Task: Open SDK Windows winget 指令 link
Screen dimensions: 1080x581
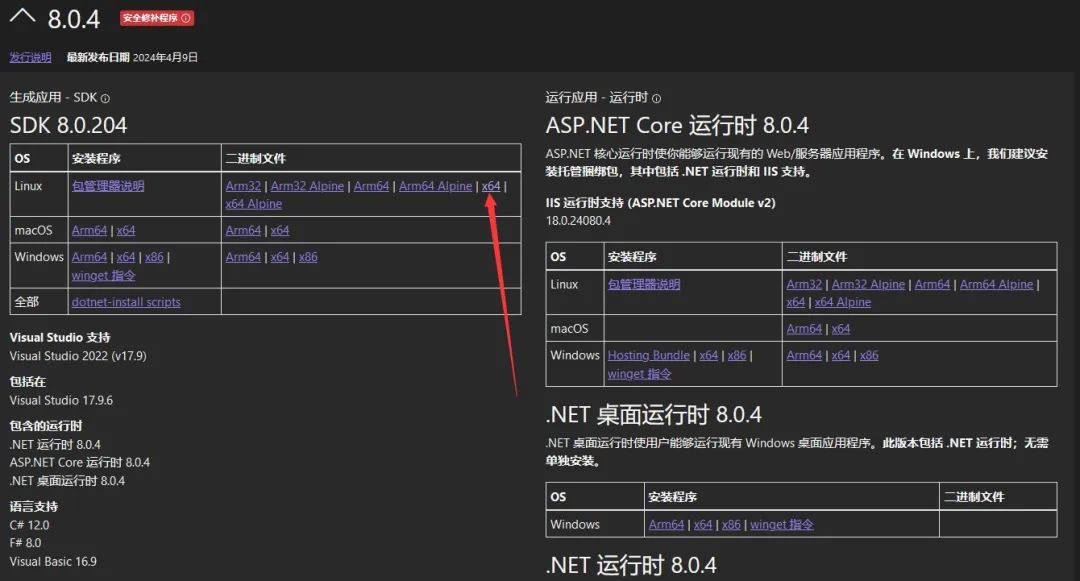Action: coord(103,275)
